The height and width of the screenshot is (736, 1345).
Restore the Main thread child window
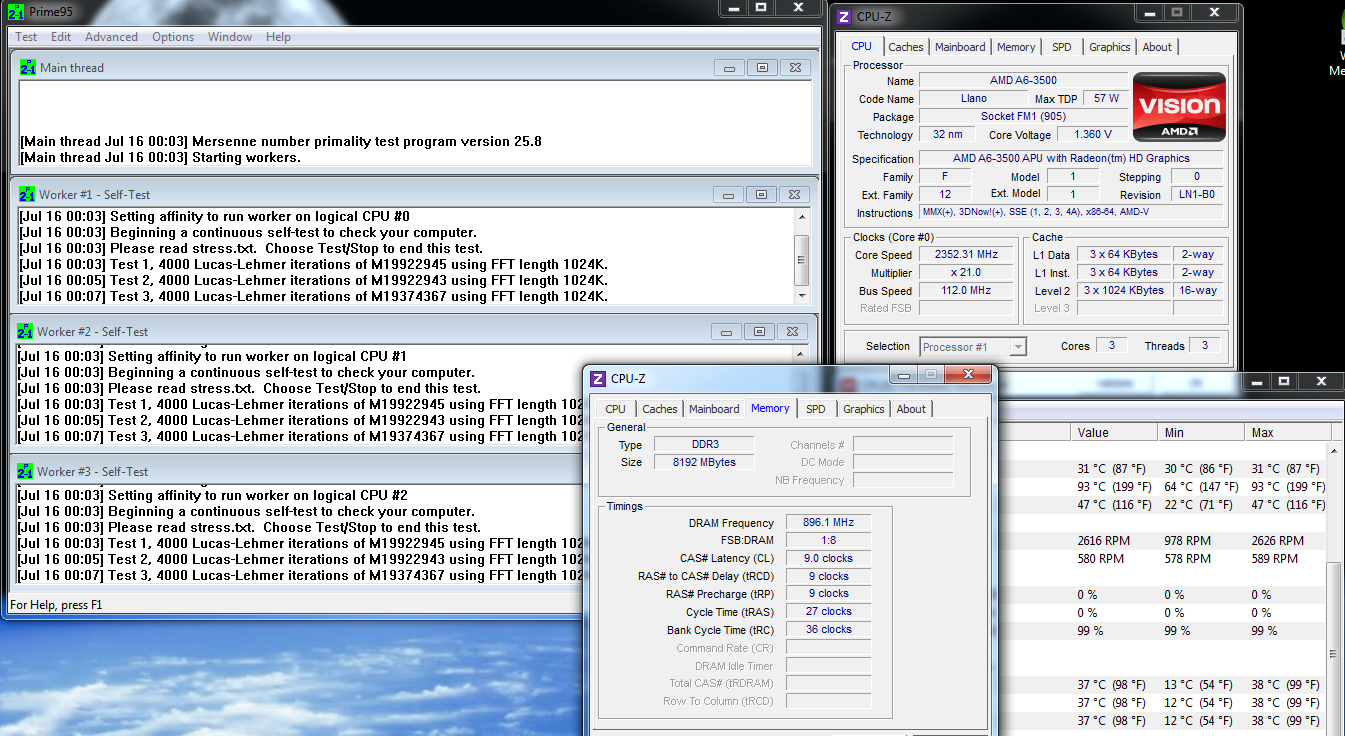[x=762, y=68]
